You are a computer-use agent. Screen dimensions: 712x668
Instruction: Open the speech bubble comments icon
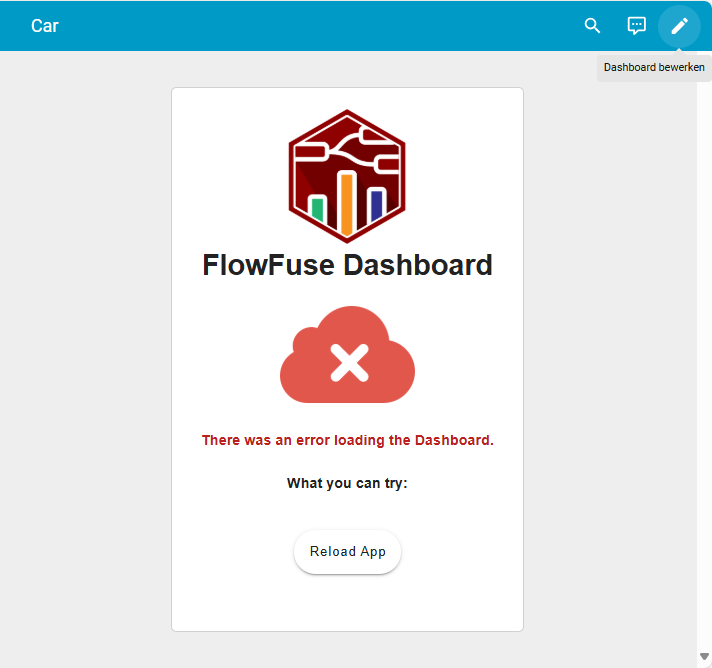[x=636, y=26]
